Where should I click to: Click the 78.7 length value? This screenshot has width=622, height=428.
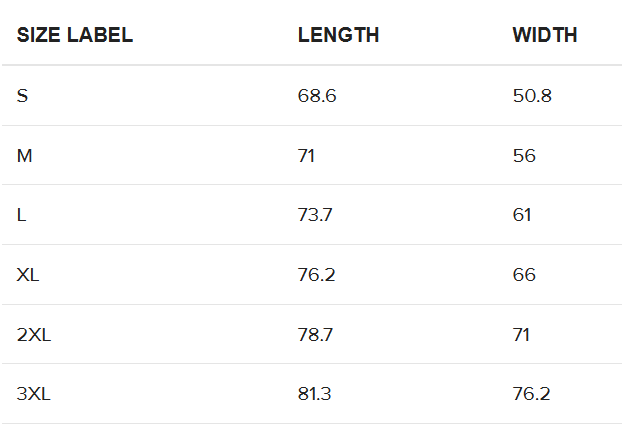click(315, 335)
